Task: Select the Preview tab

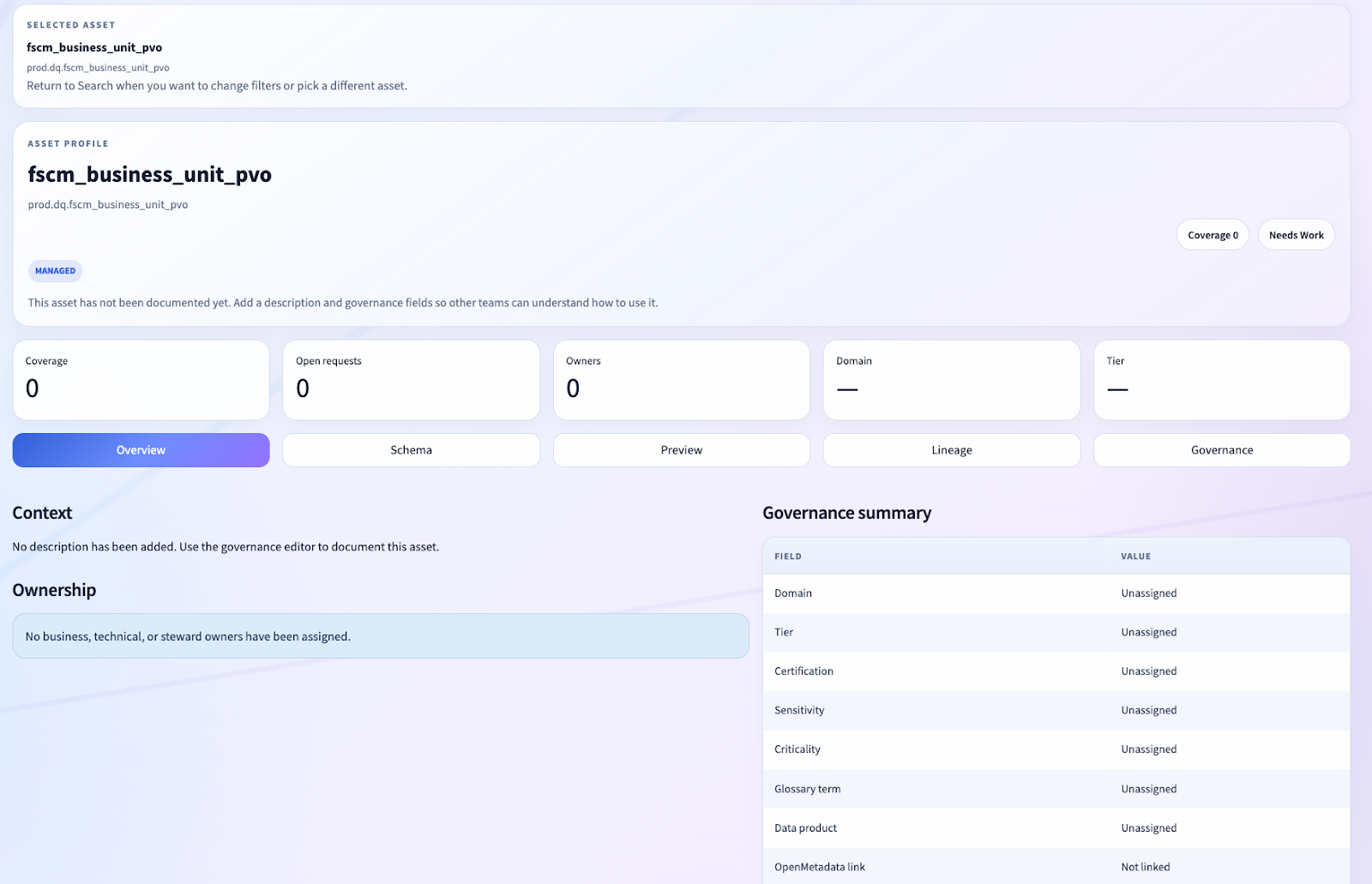Action: coord(681,450)
